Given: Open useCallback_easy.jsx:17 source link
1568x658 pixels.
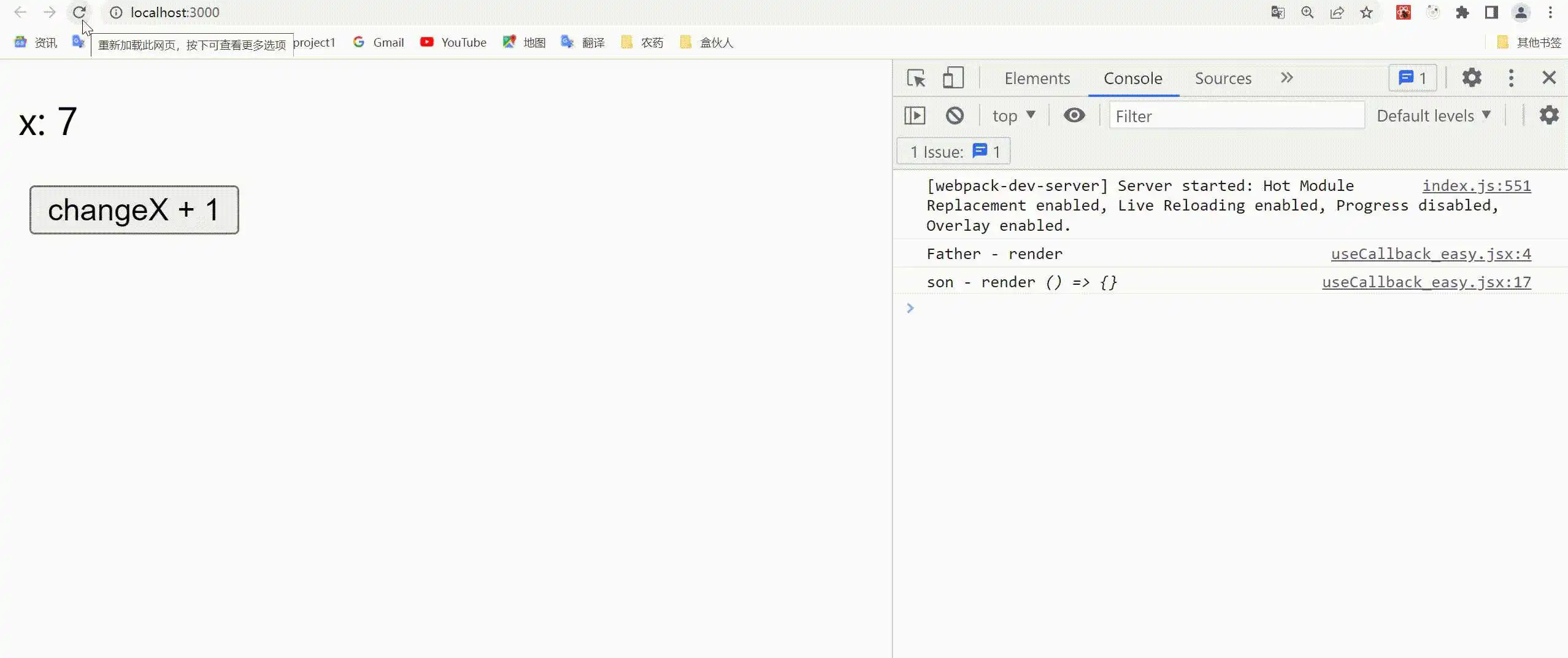Looking at the screenshot, I should 1426,282.
